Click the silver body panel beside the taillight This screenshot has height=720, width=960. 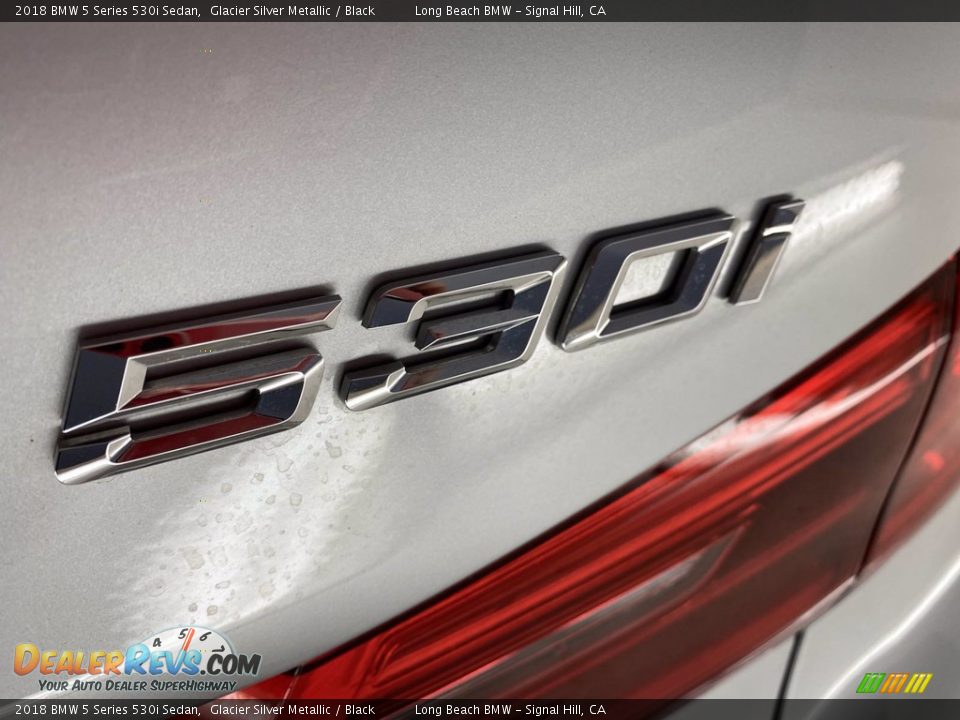(880, 630)
